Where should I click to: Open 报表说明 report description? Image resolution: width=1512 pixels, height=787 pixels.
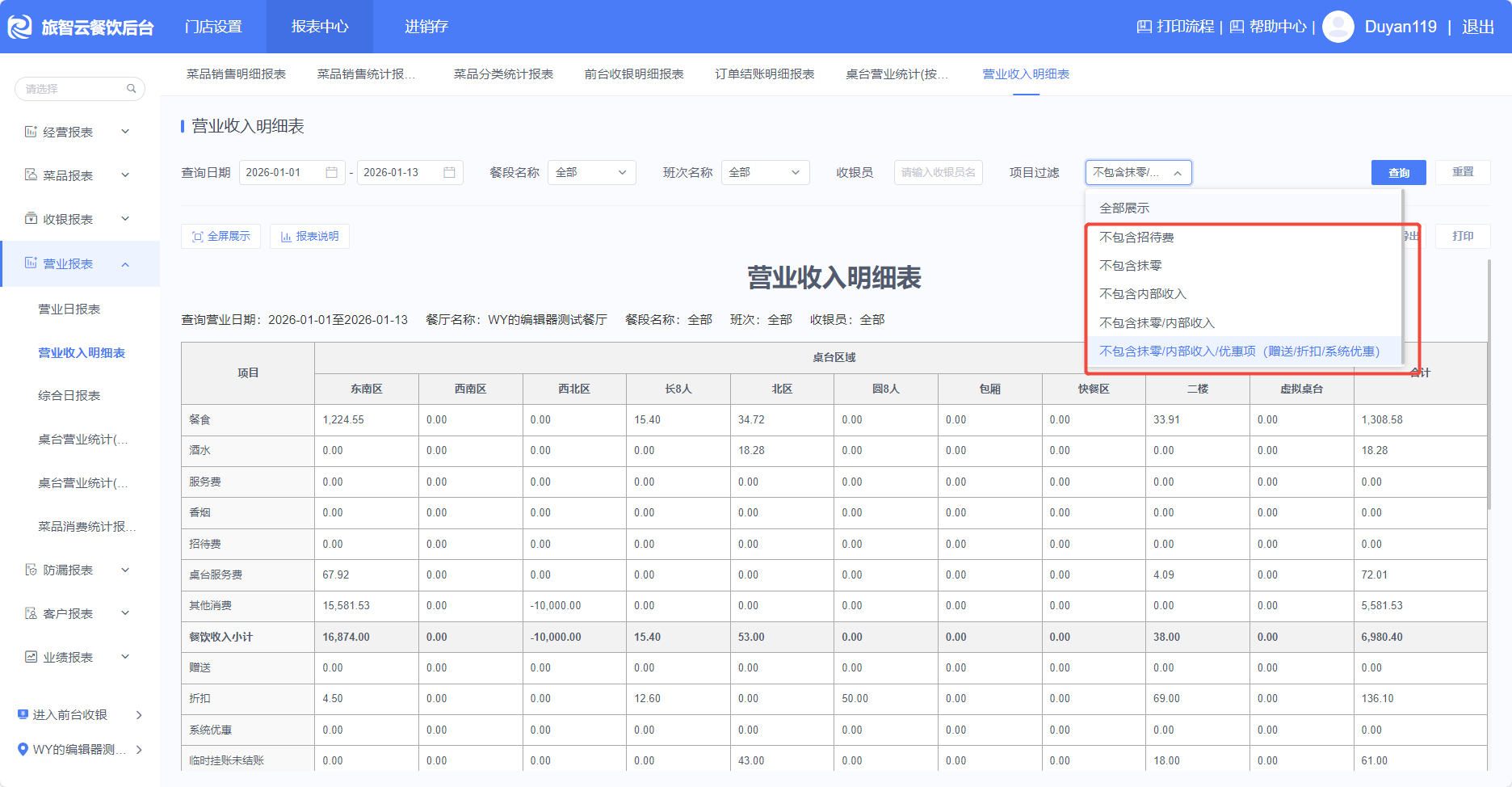[x=309, y=236]
